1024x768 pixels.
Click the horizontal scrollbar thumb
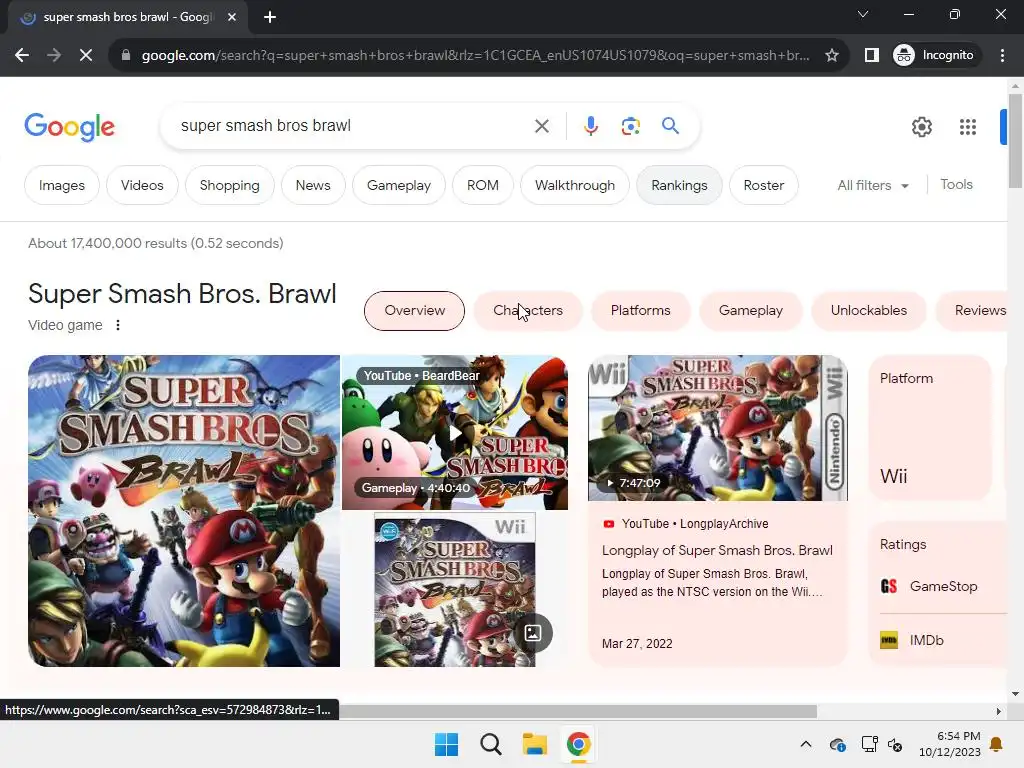(578, 711)
